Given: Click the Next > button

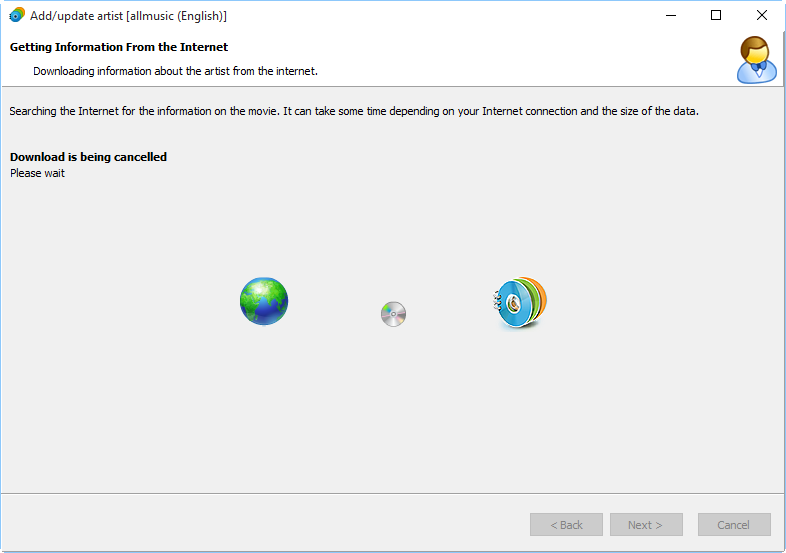Looking at the screenshot, I should click(x=646, y=524).
